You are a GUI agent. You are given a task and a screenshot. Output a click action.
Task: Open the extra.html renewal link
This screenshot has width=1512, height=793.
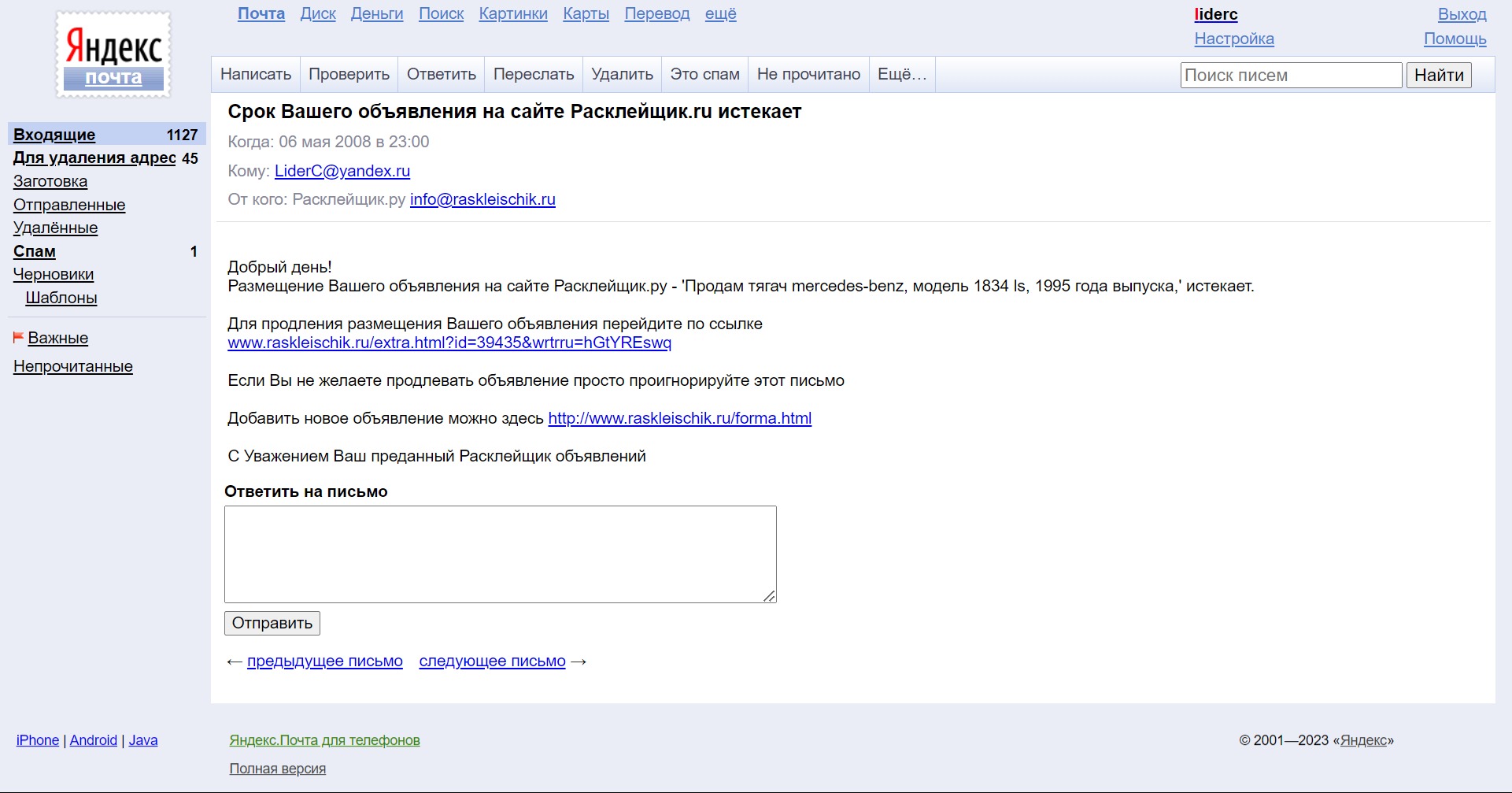(449, 343)
